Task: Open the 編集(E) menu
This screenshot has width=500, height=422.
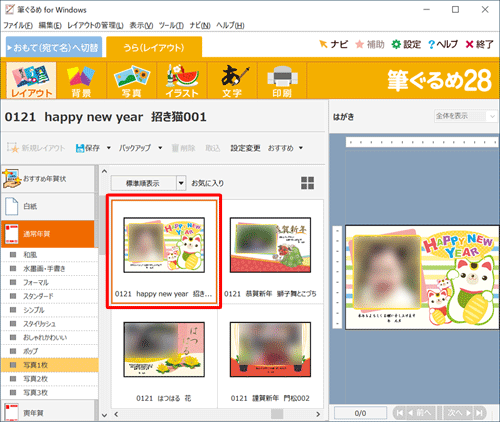Action: tap(50, 25)
